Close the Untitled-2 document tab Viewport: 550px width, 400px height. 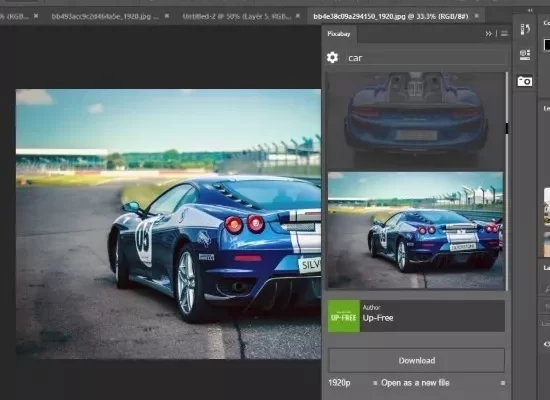pos(298,16)
